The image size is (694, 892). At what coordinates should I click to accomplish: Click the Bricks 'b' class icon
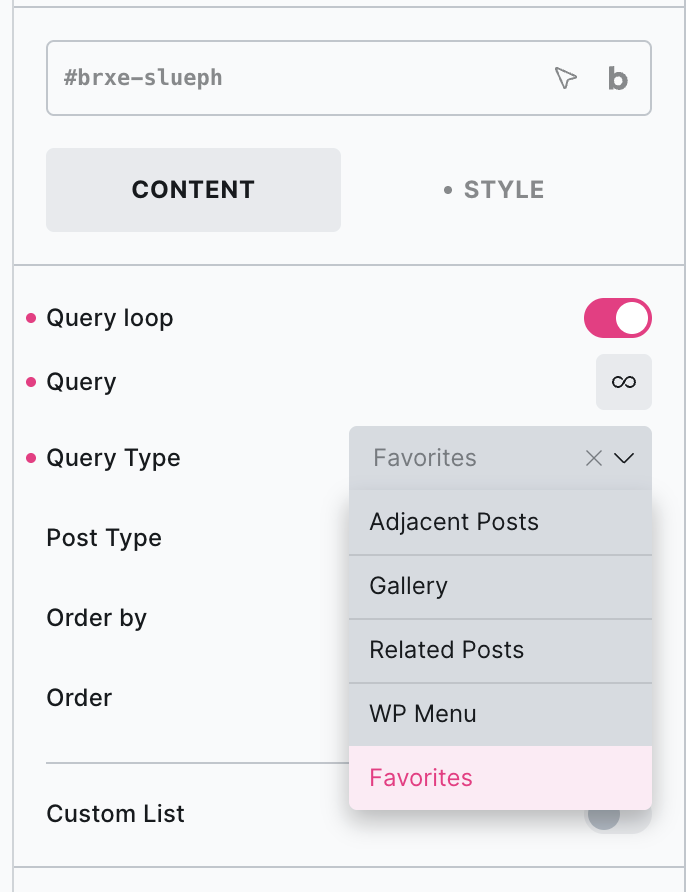tap(618, 78)
